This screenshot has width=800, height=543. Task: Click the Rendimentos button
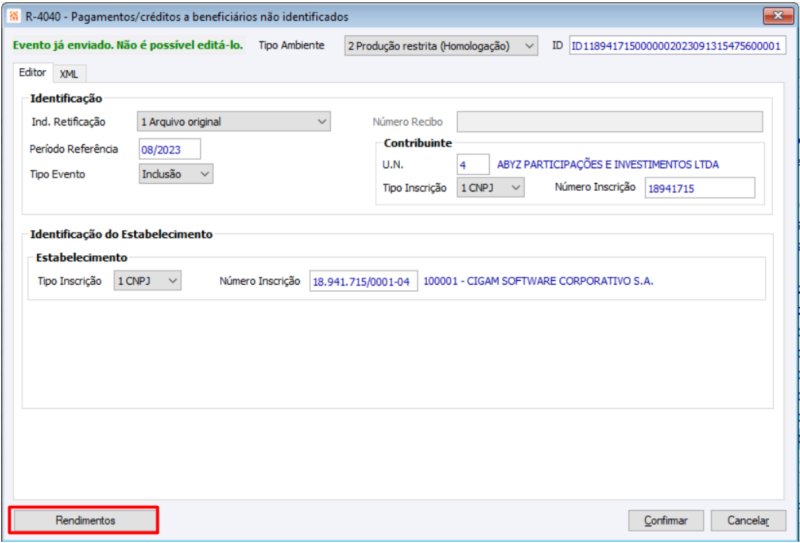85,521
